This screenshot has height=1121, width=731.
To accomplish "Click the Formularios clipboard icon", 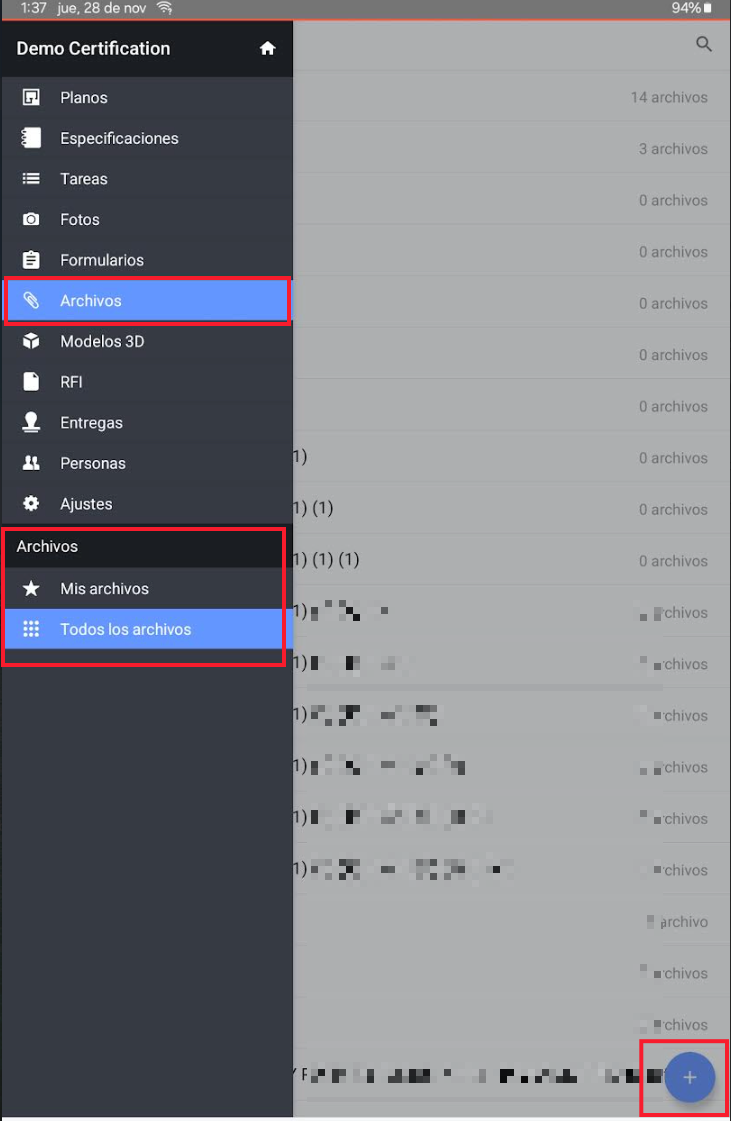I will [31, 260].
